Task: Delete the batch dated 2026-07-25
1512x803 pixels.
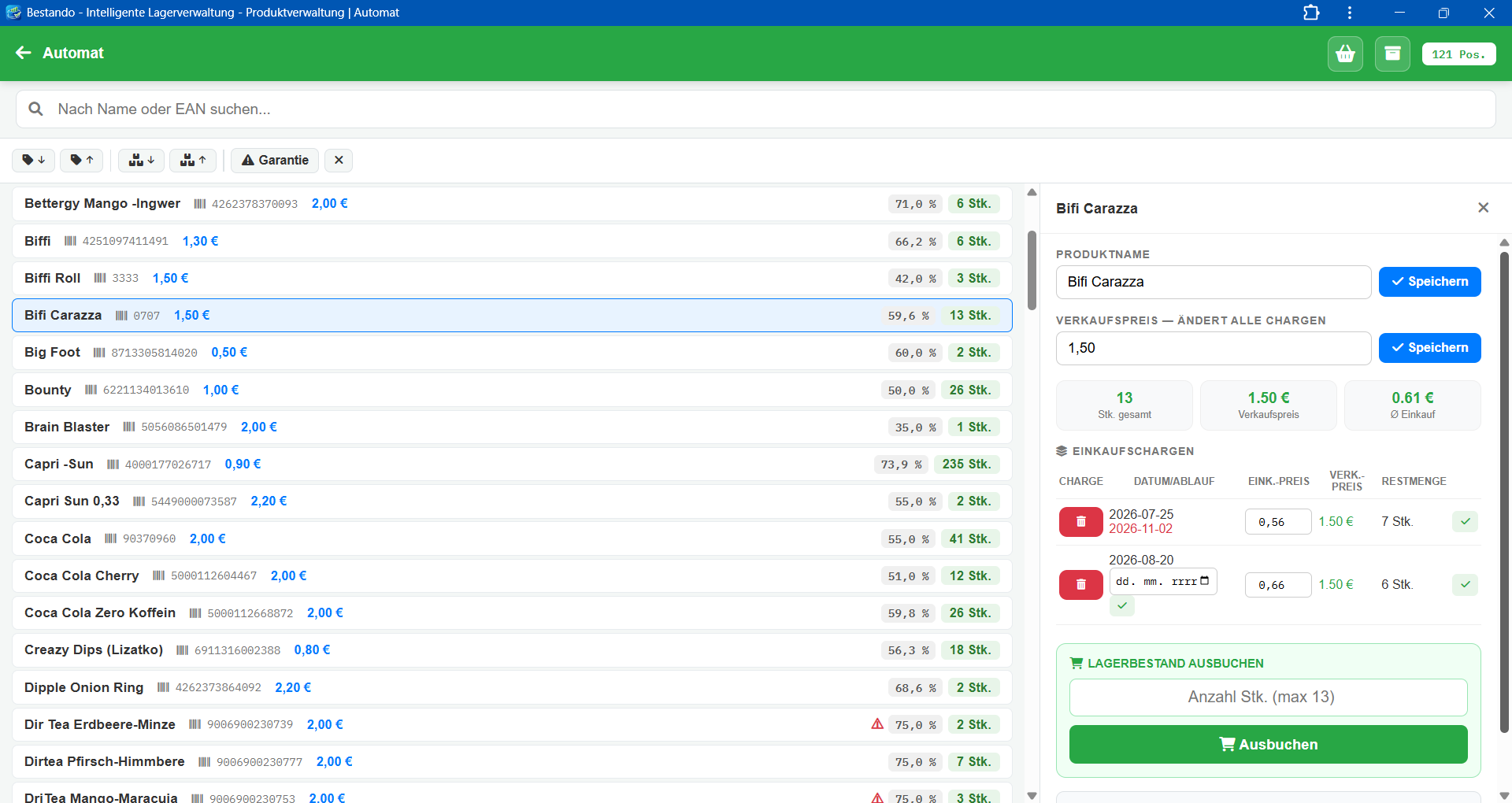Action: (x=1080, y=522)
